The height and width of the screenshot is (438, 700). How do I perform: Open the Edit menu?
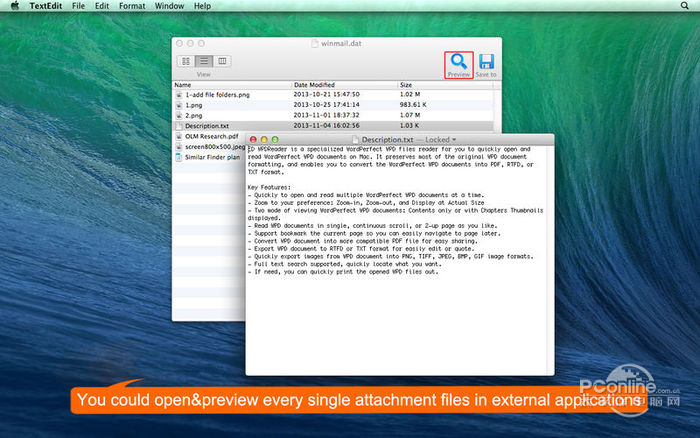102,6
